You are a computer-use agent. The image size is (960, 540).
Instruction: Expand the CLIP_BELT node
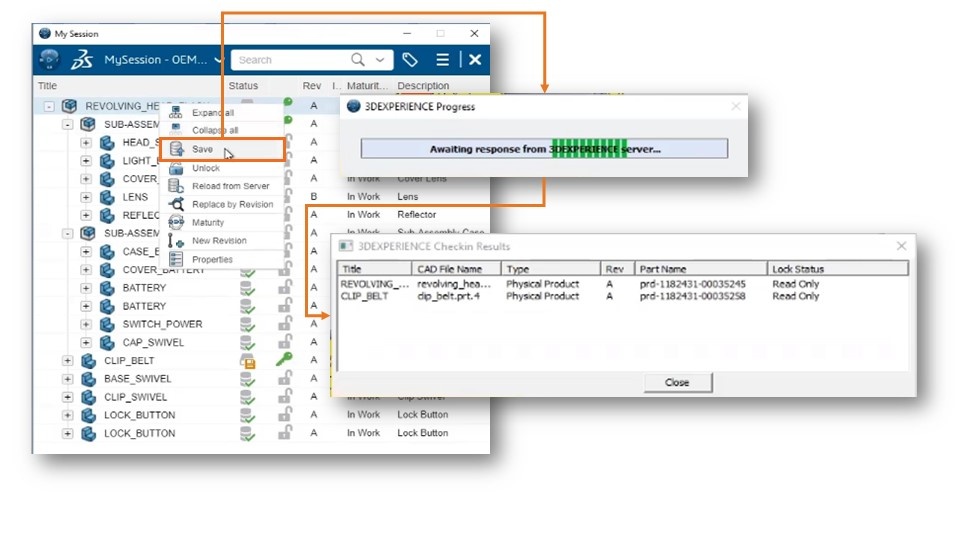67,361
